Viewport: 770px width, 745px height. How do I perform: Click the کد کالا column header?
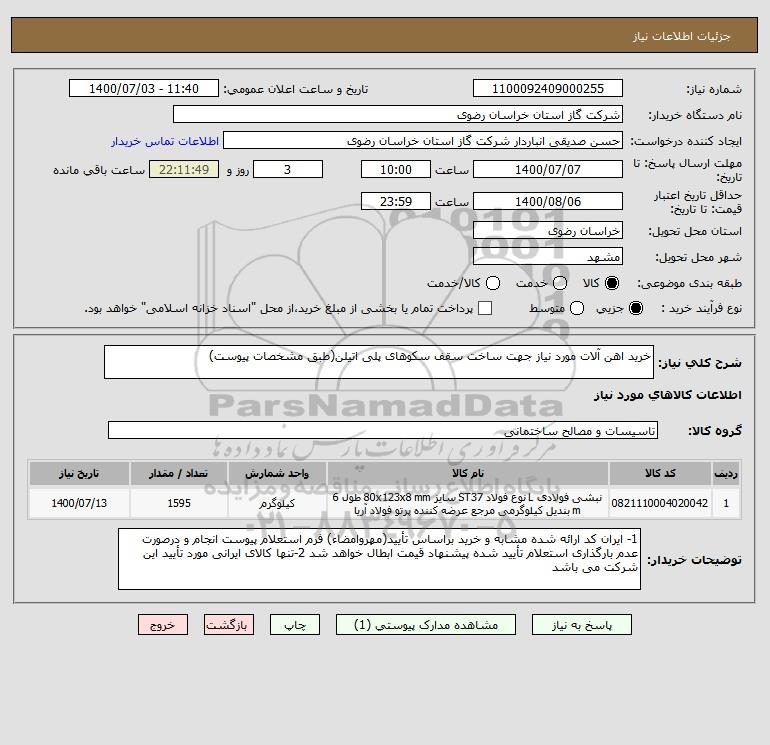pyautogui.click(x=660, y=473)
